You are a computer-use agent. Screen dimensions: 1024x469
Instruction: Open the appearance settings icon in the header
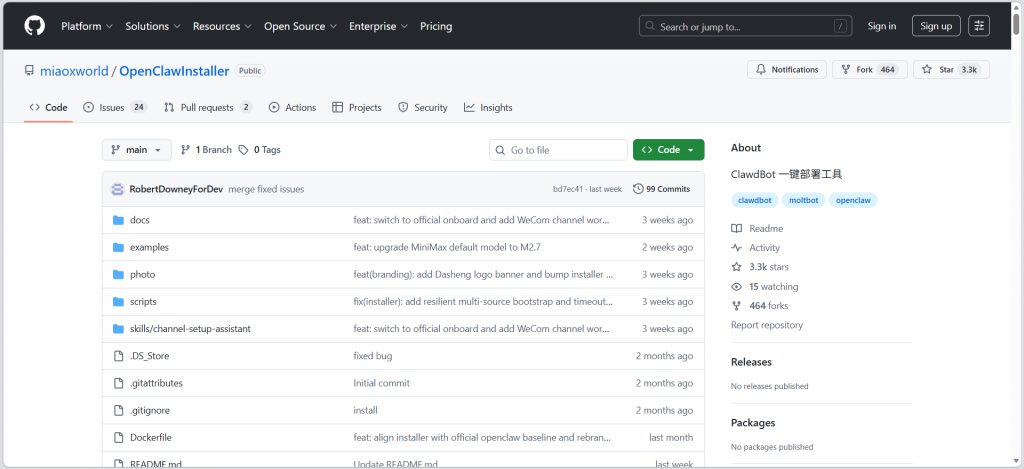(x=979, y=26)
